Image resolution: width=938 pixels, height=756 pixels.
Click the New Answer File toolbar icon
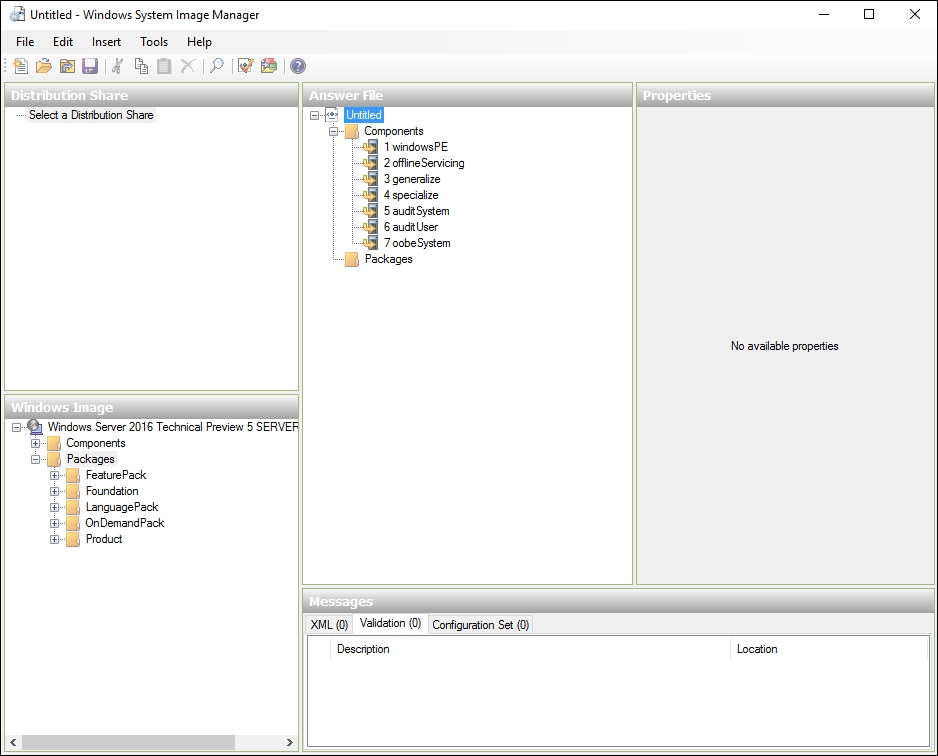point(20,66)
